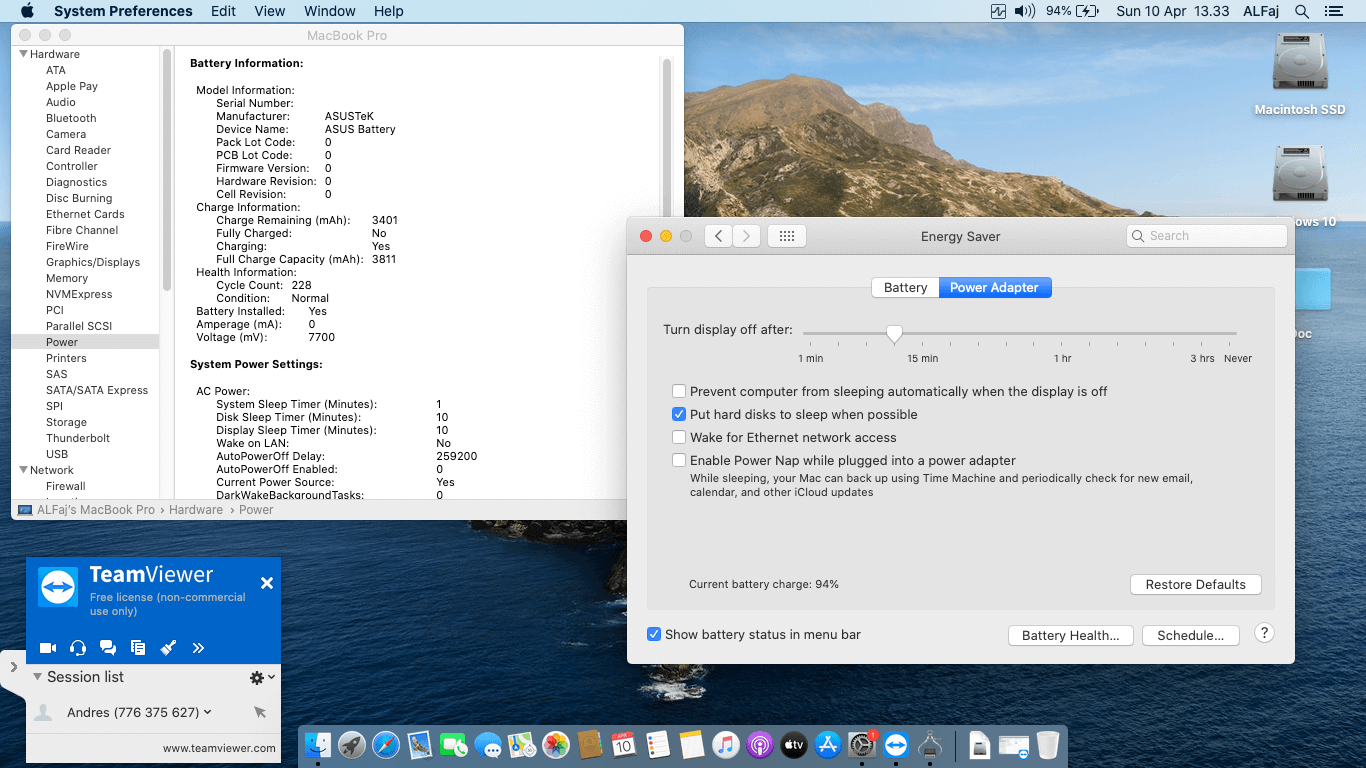Click the help question mark button
The width and height of the screenshot is (1366, 768).
click(1264, 633)
